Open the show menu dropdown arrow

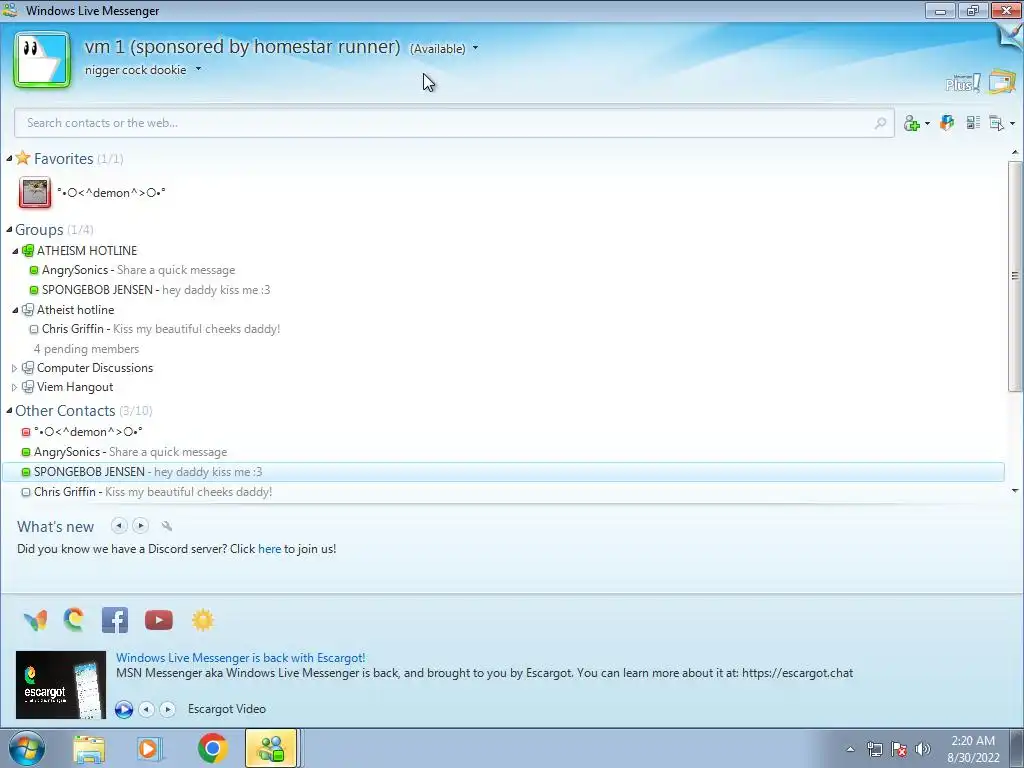point(1012,123)
